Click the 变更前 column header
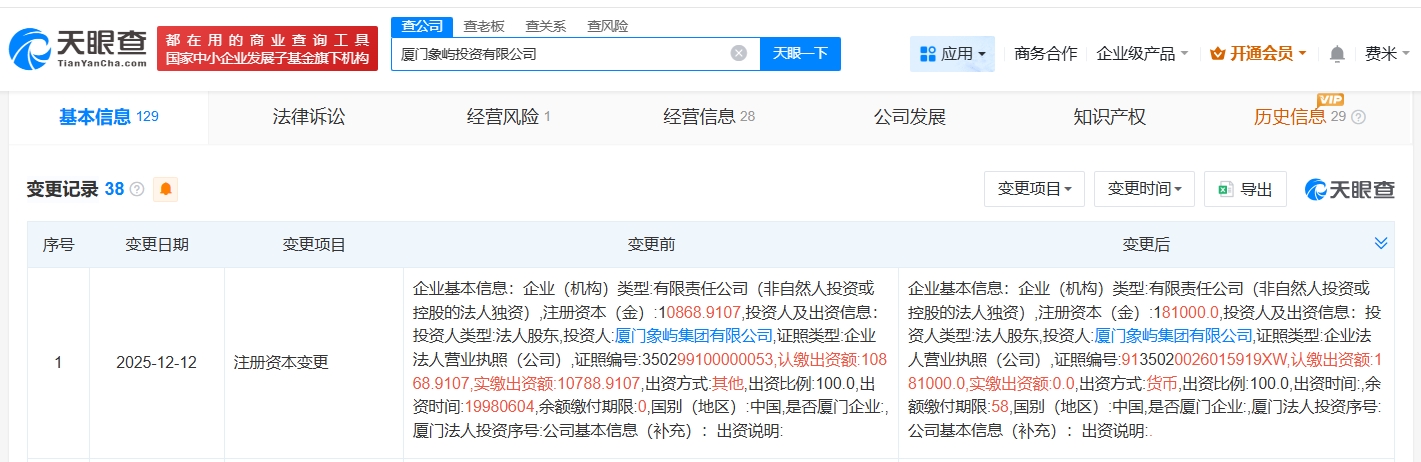The height and width of the screenshot is (462, 1421). point(651,244)
